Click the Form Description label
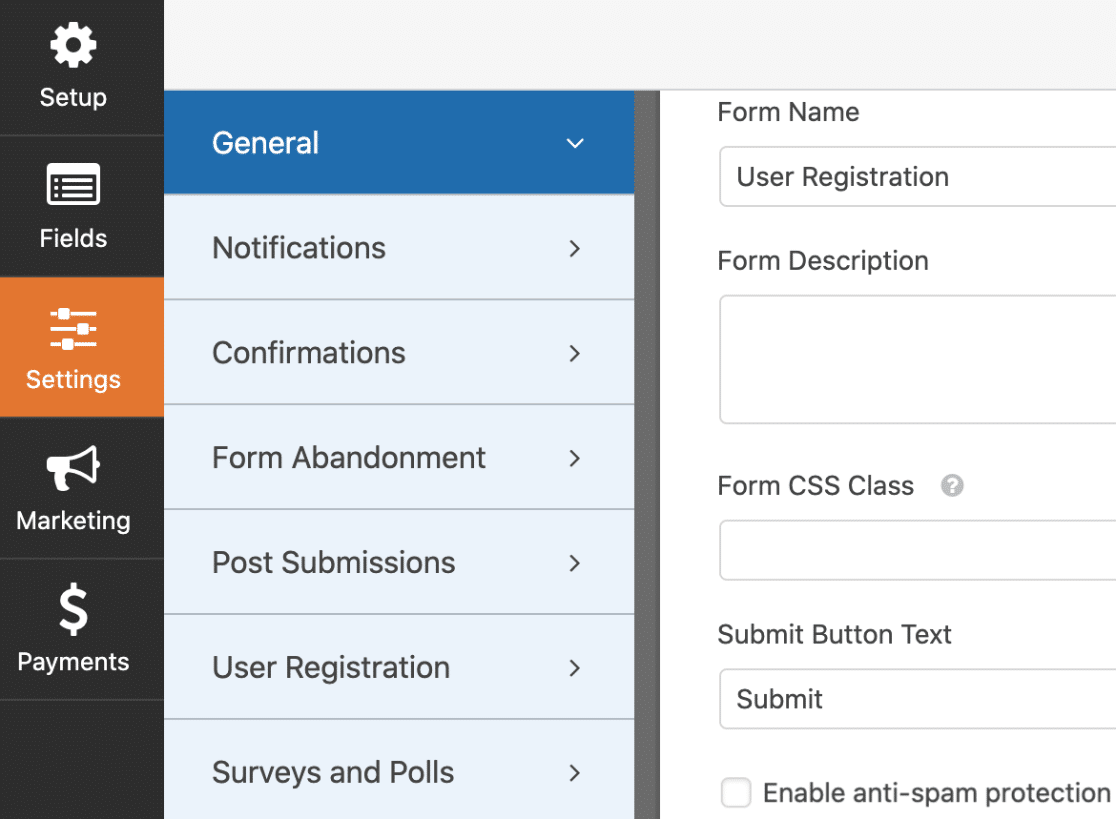1116x819 pixels. [823, 261]
